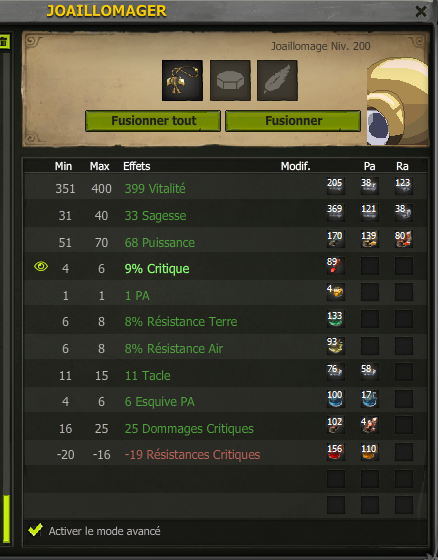Viewport: 438px width, 560px height.
Task: Select the Pa Sagesse rune showing 121
Action: click(369, 212)
